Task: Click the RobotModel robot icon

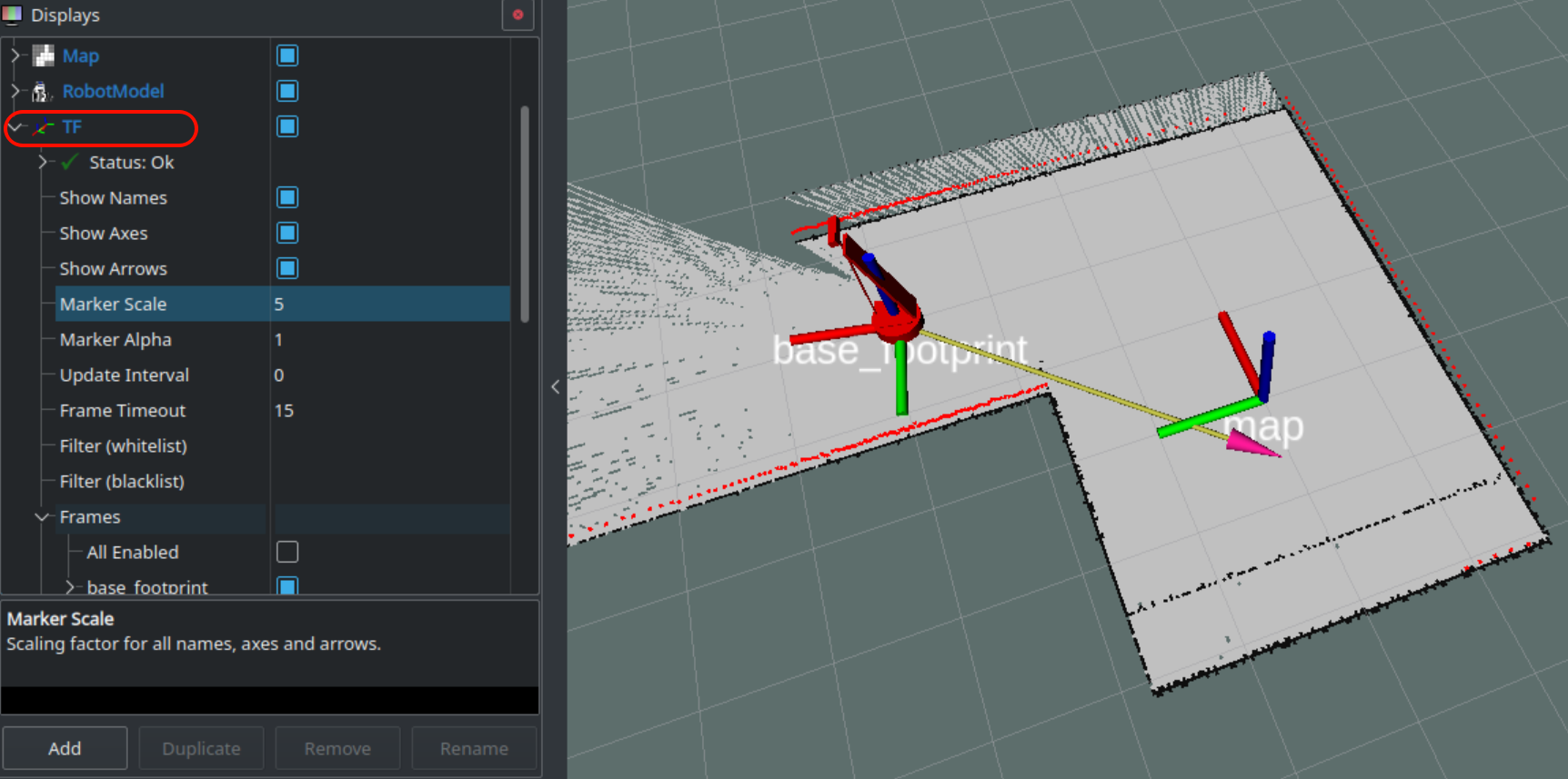Action: pyautogui.click(x=41, y=92)
